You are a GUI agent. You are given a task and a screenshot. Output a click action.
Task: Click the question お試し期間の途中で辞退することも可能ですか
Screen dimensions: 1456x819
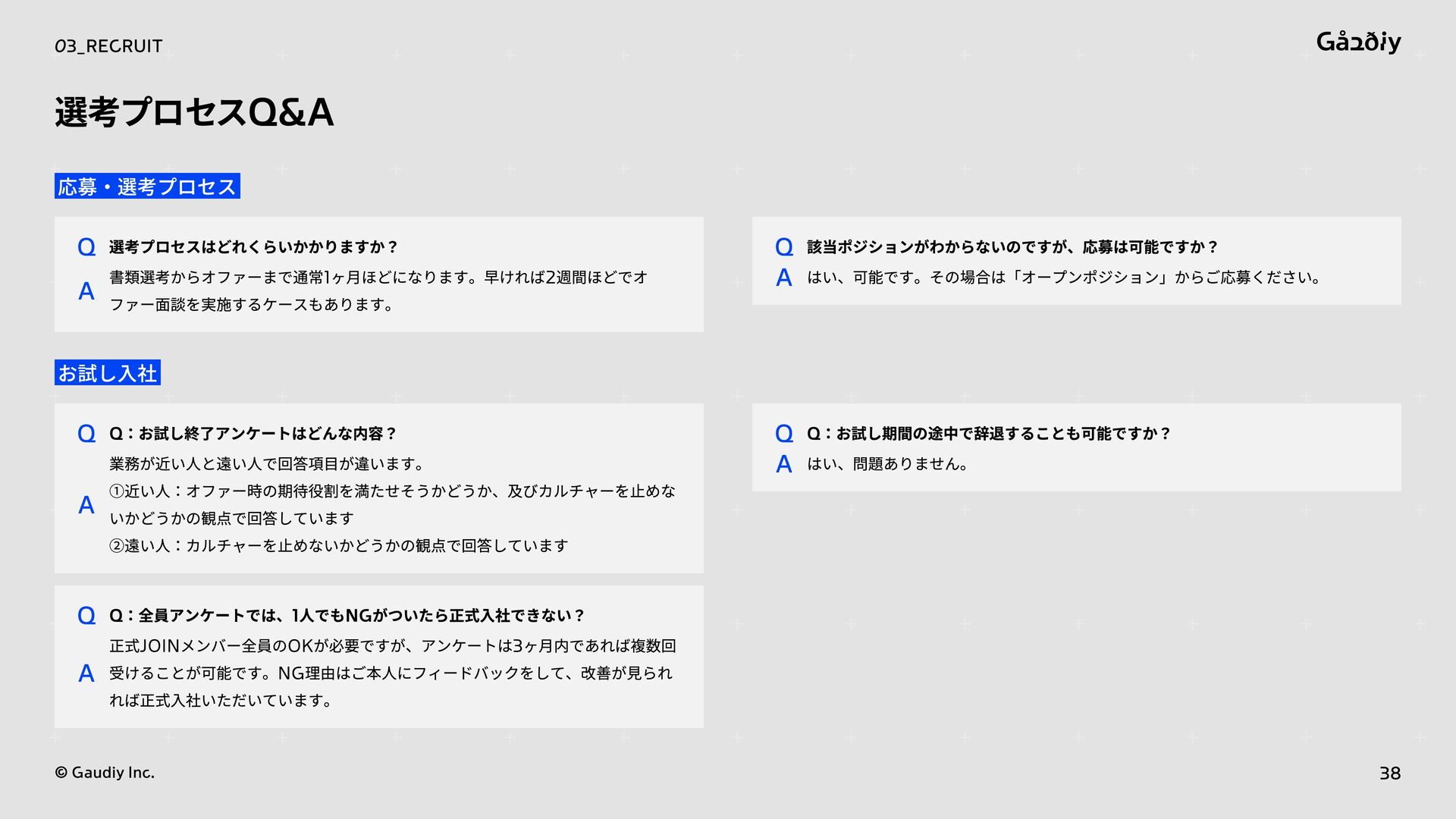(989, 434)
